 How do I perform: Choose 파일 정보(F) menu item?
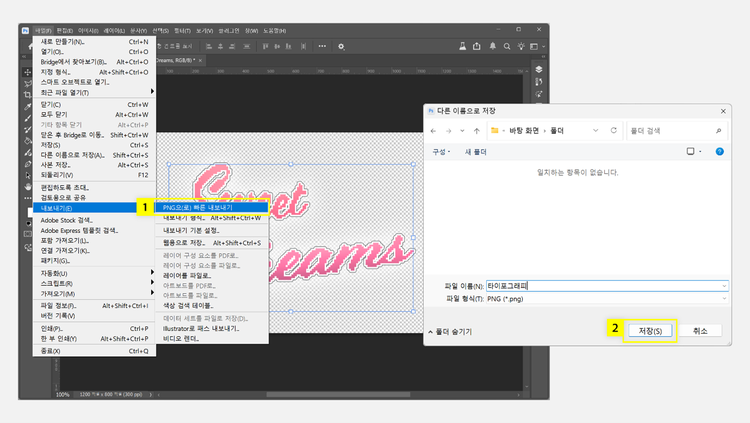tap(94, 306)
